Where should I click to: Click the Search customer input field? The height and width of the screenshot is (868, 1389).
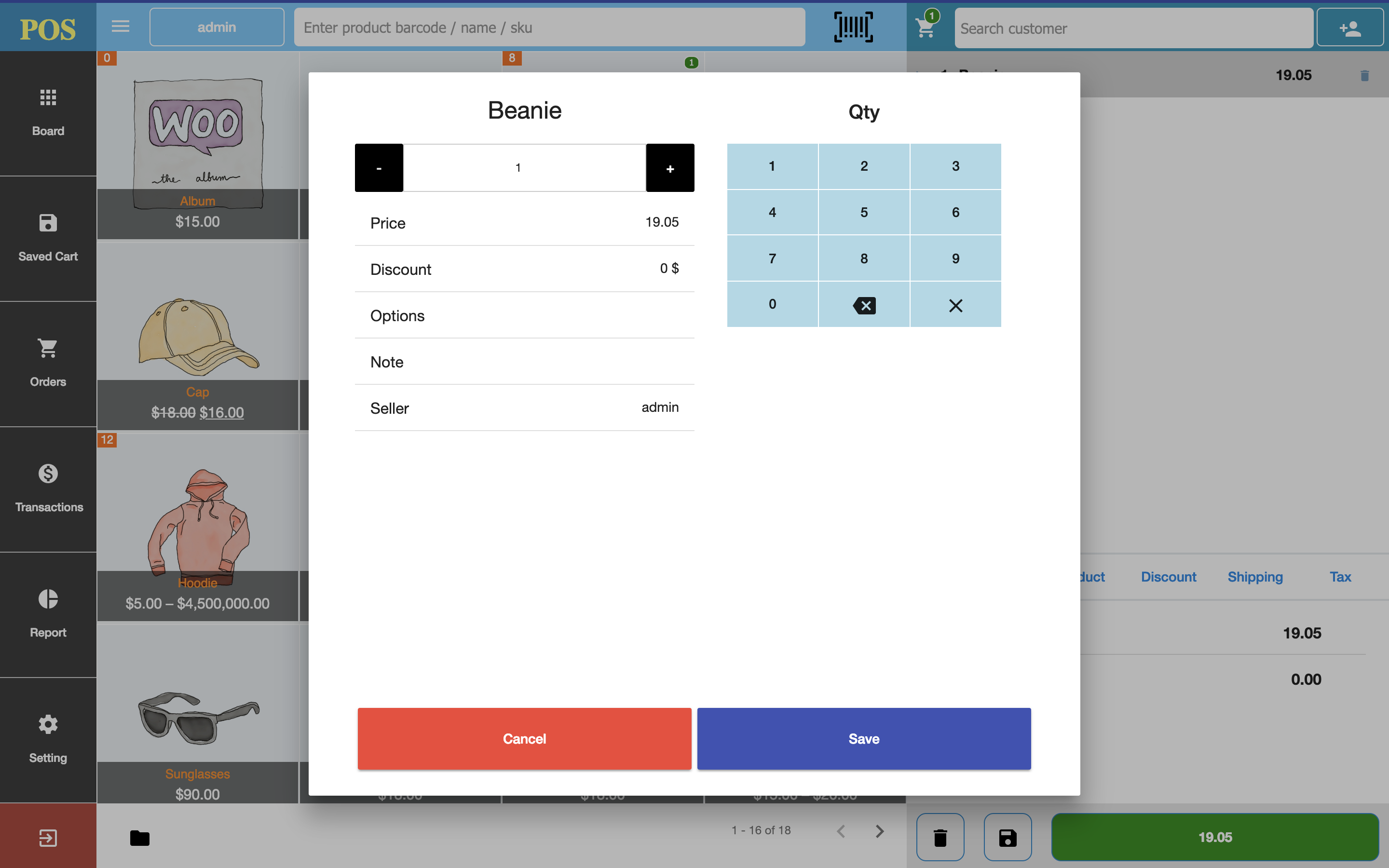pos(1133,28)
